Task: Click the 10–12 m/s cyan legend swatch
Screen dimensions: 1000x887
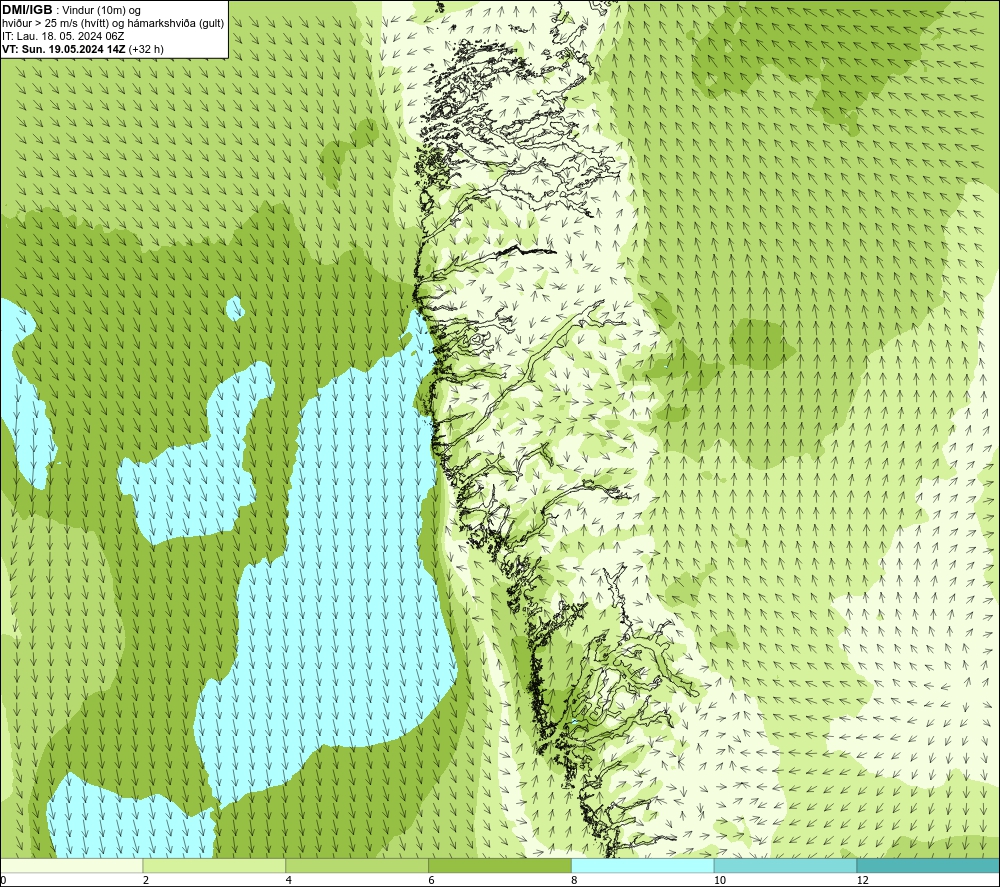Action: click(x=786, y=865)
